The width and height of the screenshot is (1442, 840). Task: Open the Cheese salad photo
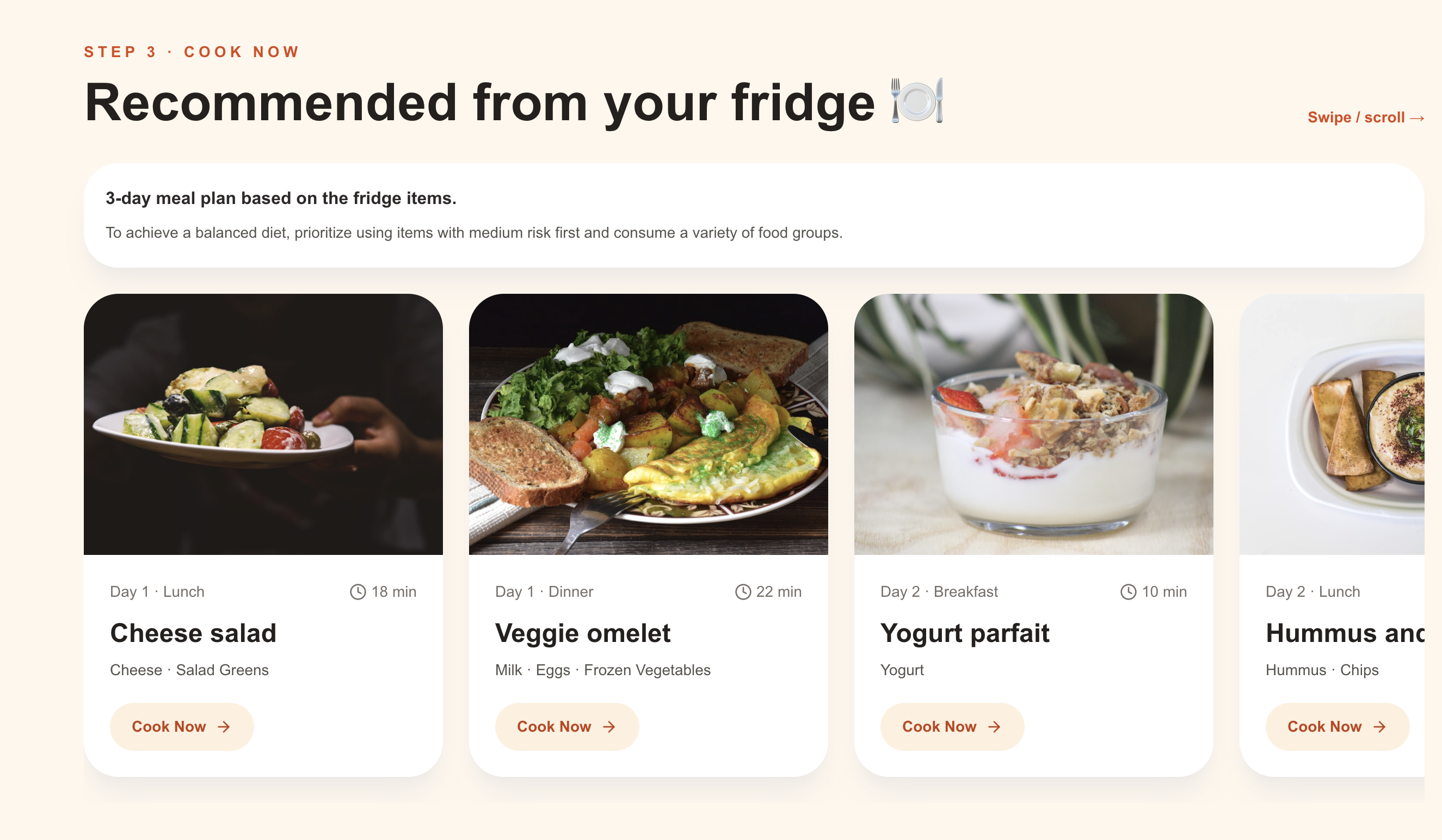tap(263, 424)
